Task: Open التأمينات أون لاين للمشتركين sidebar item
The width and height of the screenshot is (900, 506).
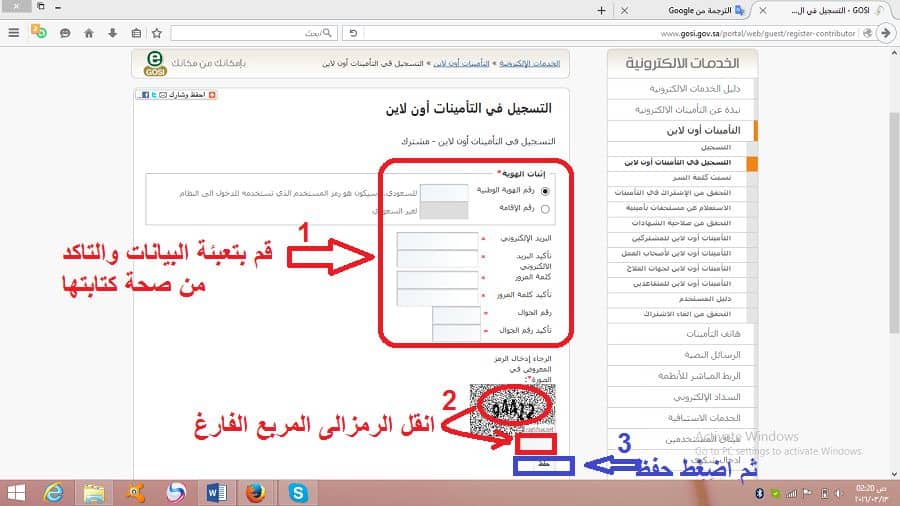Action: (x=682, y=238)
